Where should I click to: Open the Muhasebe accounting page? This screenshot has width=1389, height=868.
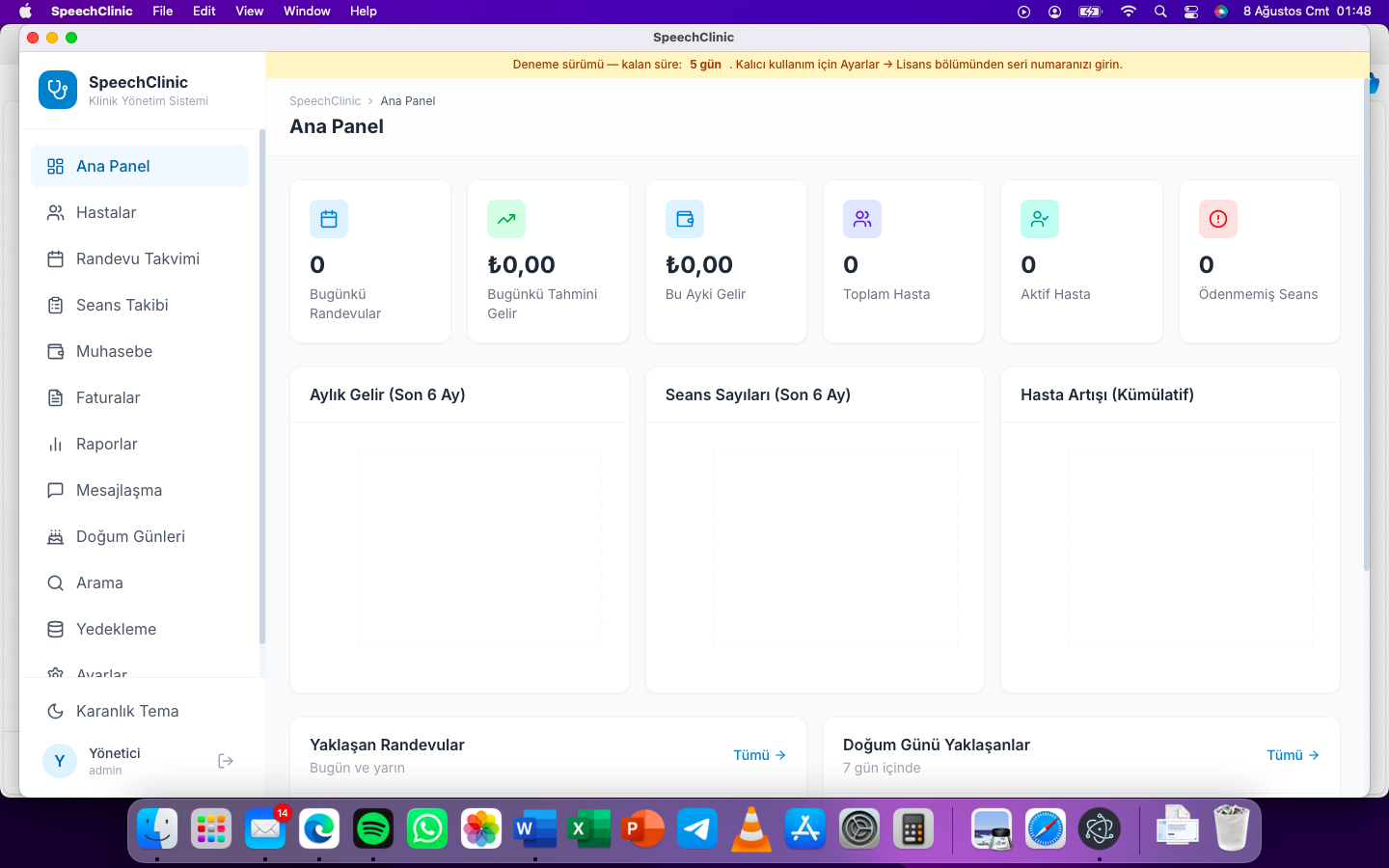(x=139, y=351)
